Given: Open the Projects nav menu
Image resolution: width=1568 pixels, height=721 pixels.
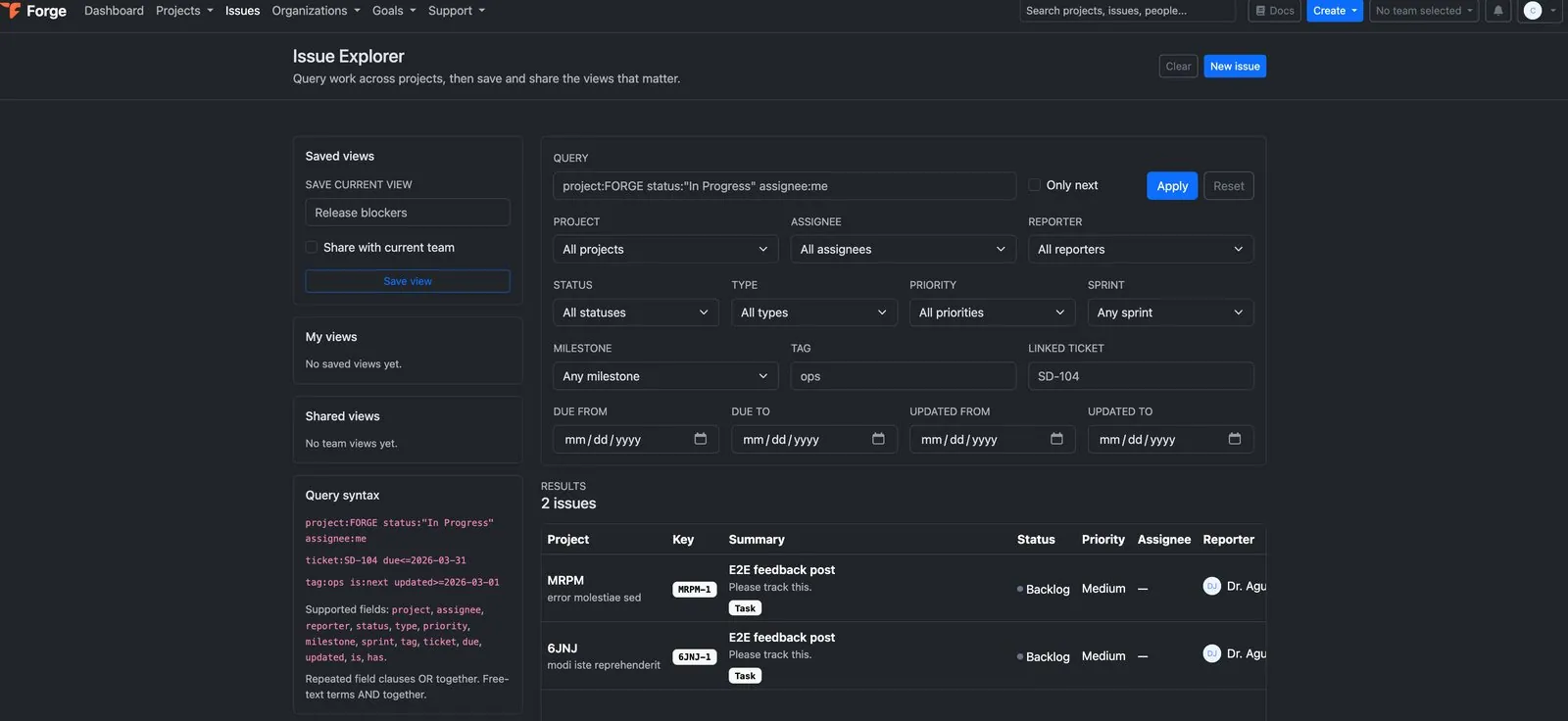Looking at the screenshot, I should [x=184, y=11].
